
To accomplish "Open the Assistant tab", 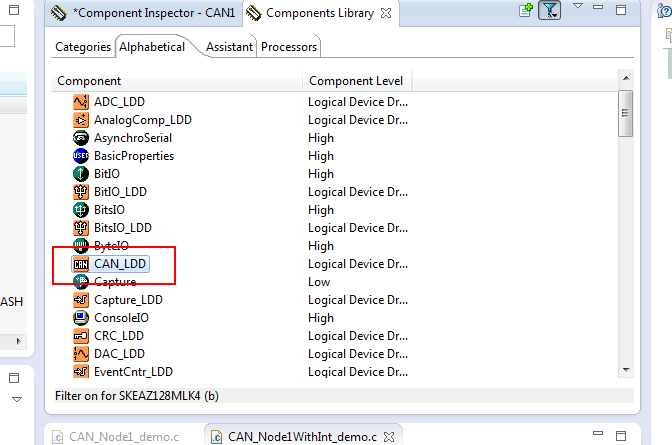I will 229,47.
